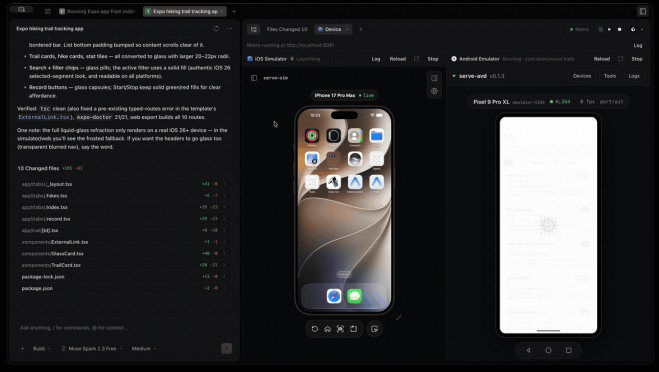Image resolution: width=659 pixels, height=372 pixels.
Task: Click the split-panel icon in the simulator side toolbar
Action: 434,78
